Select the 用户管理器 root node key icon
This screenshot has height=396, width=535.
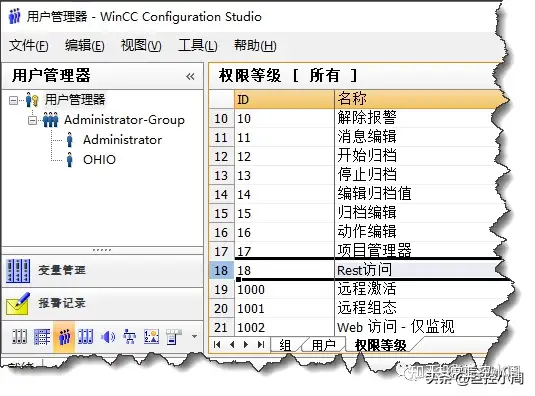[x=32, y=100]
